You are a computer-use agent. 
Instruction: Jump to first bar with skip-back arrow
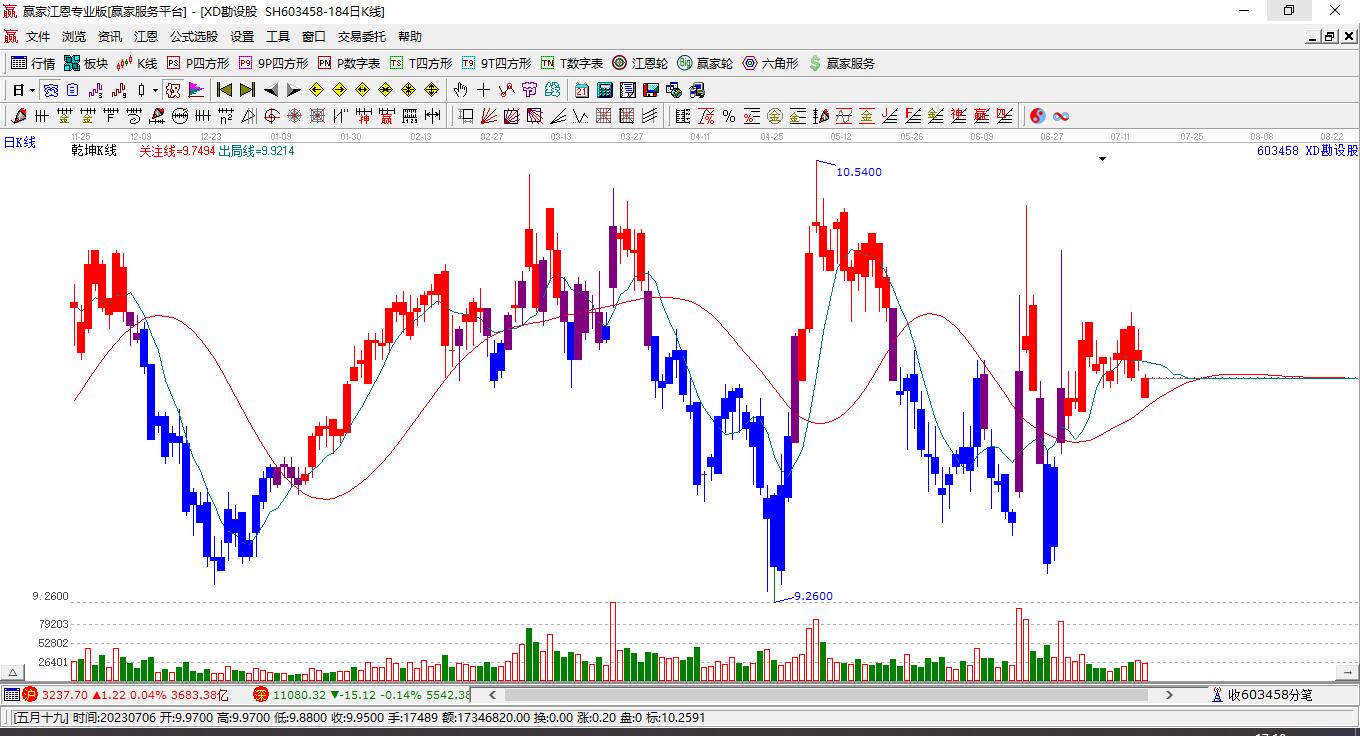(x=224, y=90)
